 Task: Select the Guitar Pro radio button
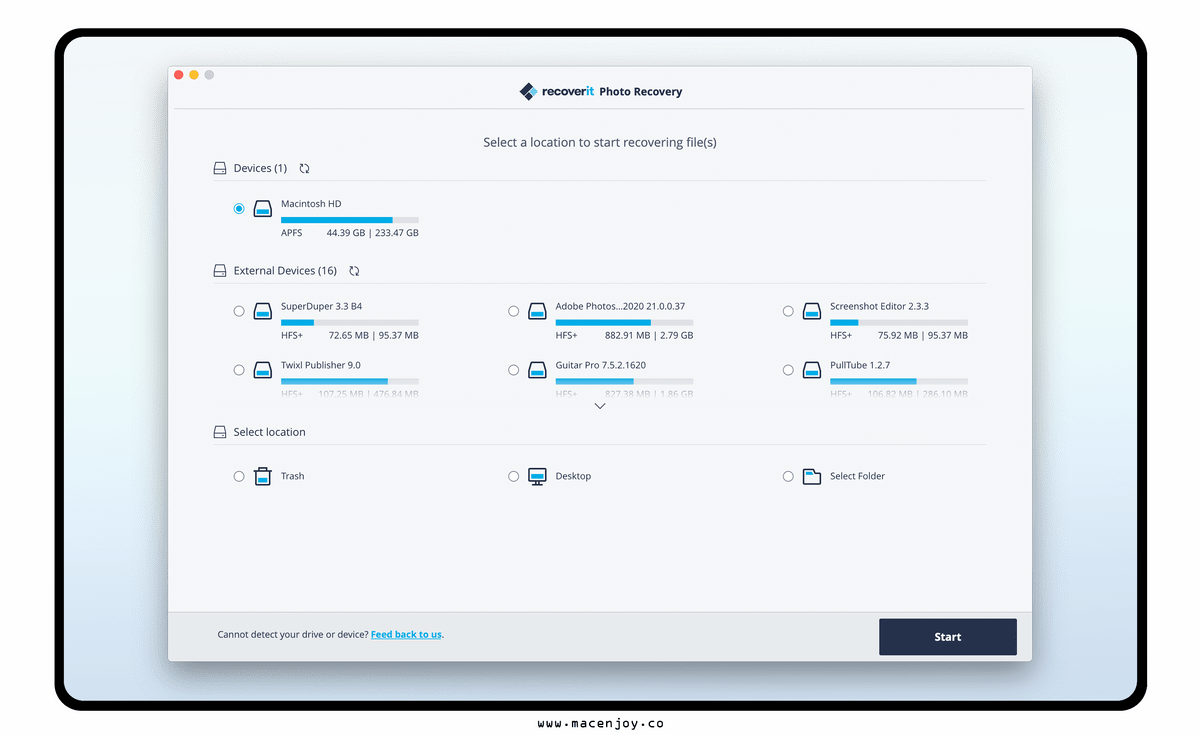tap(513, 370)
